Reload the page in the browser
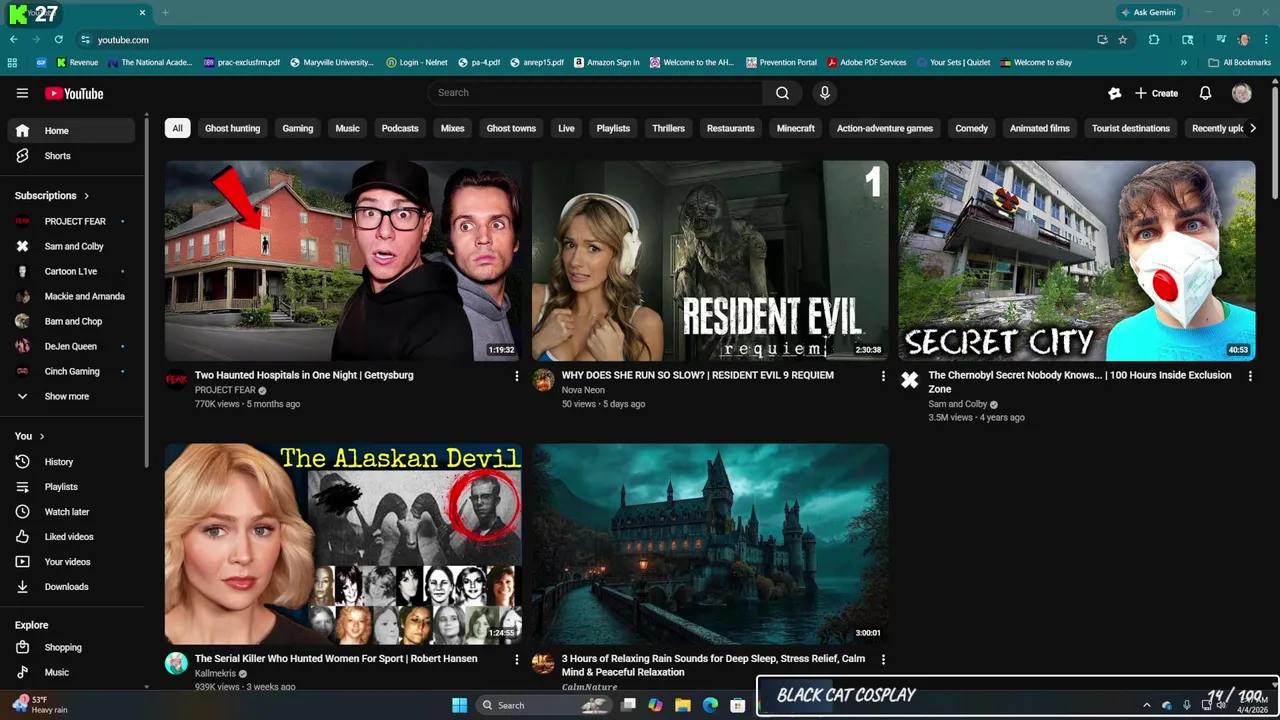Viewport: 1280px width, 720px height. click(x=58, y=39)
